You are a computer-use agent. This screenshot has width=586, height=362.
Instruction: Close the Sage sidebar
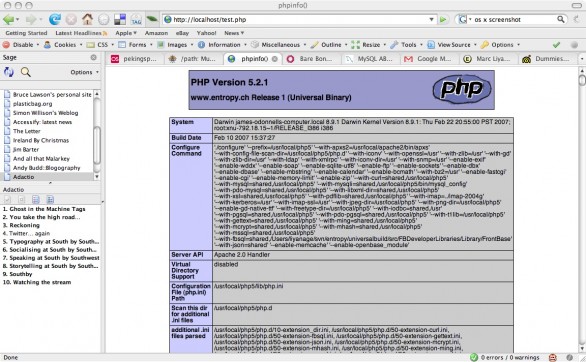[93, 57]
